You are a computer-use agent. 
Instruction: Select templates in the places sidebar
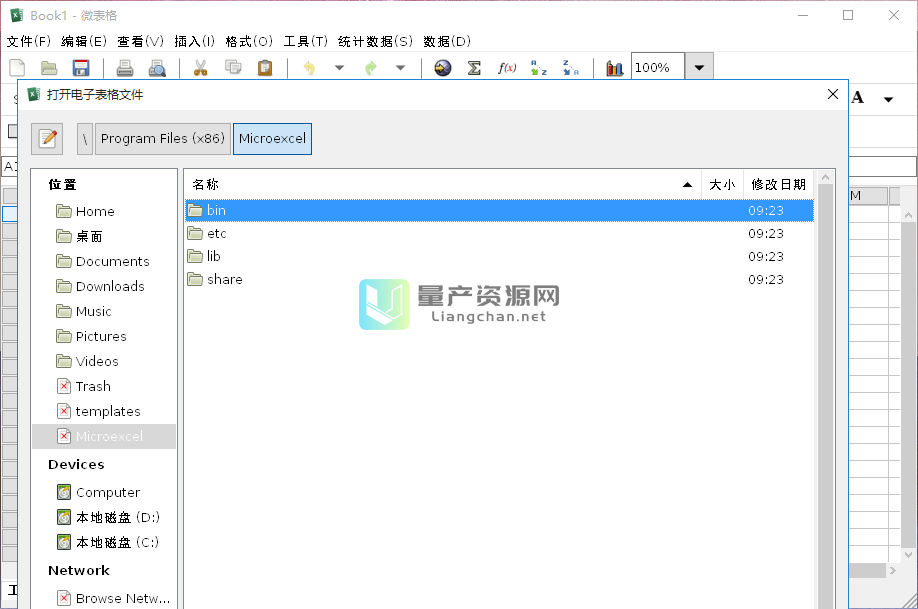104,411
